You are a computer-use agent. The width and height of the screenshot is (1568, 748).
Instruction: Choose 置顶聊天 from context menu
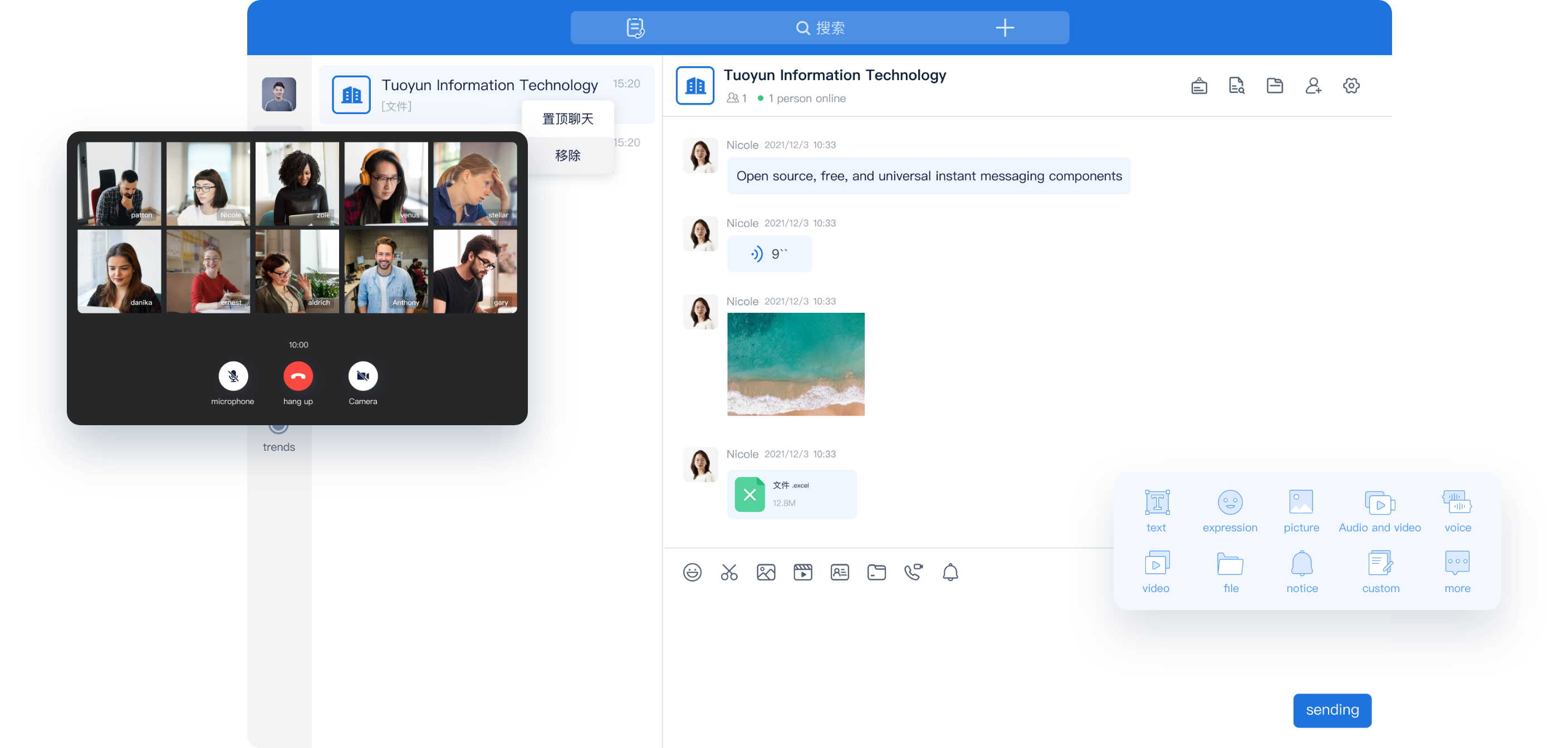pyautogui.click(x=567, y=119)
